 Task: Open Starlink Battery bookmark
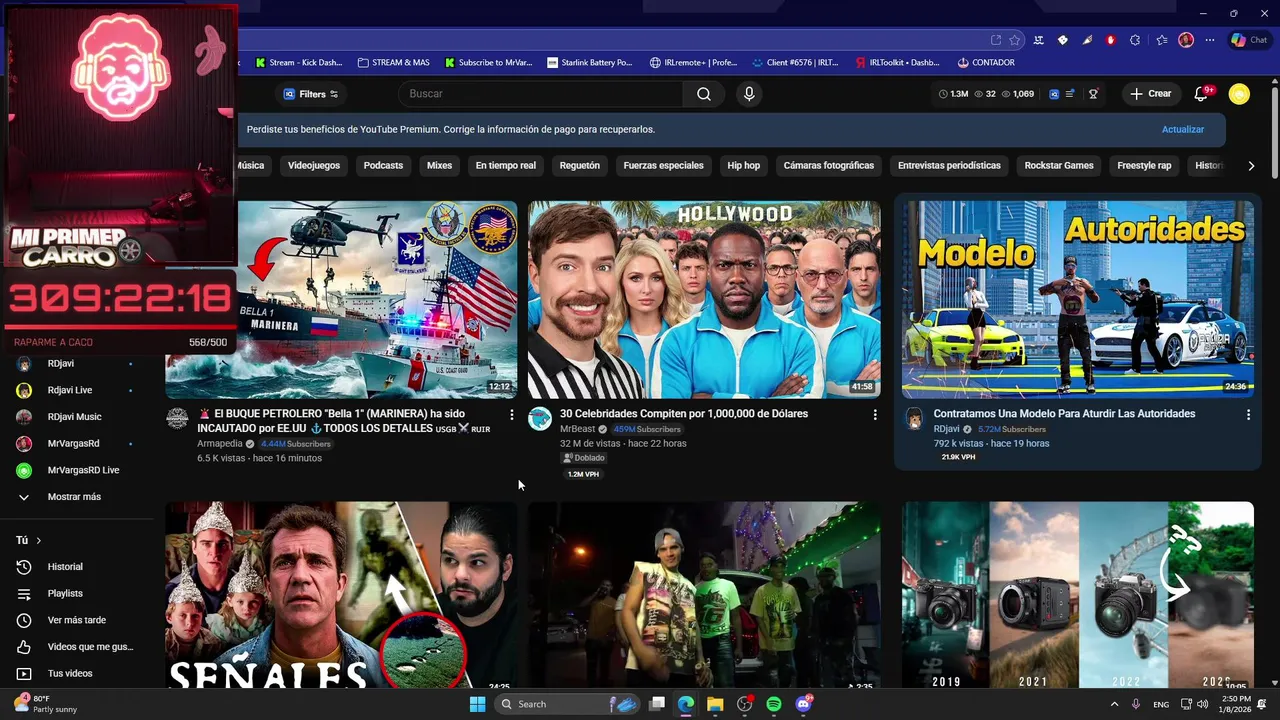coord(590,62)
